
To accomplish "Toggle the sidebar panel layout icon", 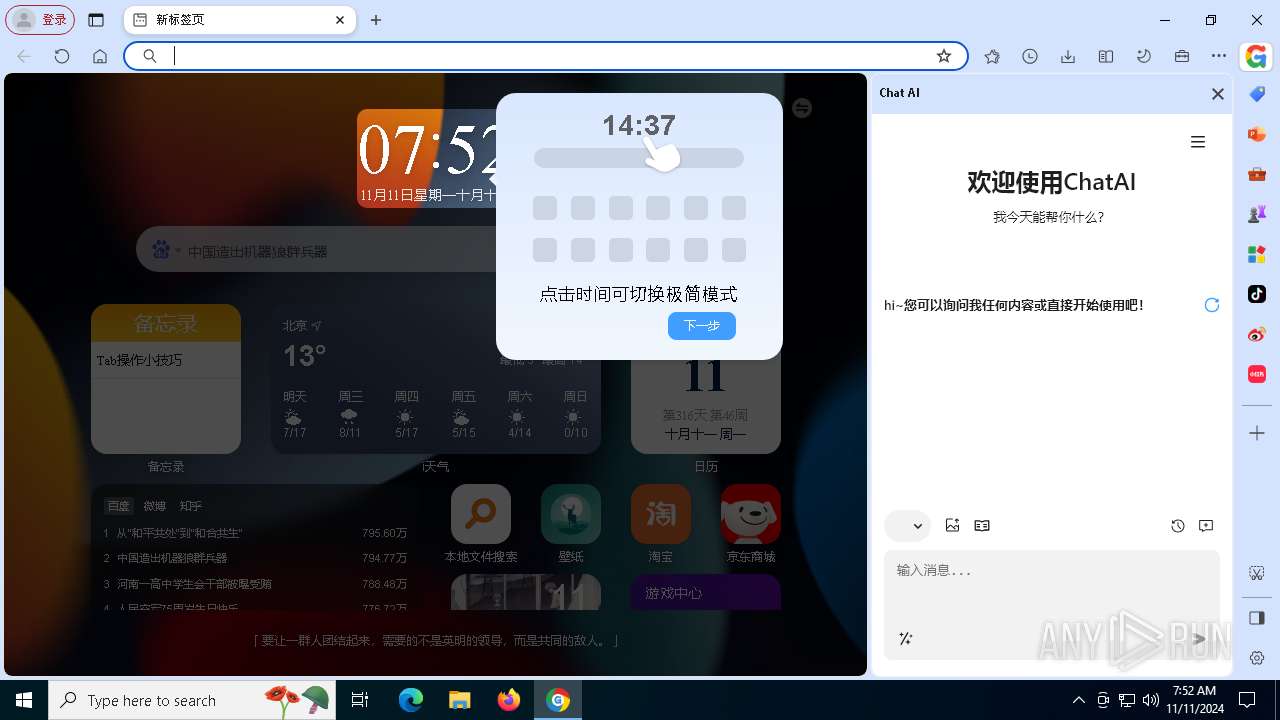I will [x=1257, y=618].
